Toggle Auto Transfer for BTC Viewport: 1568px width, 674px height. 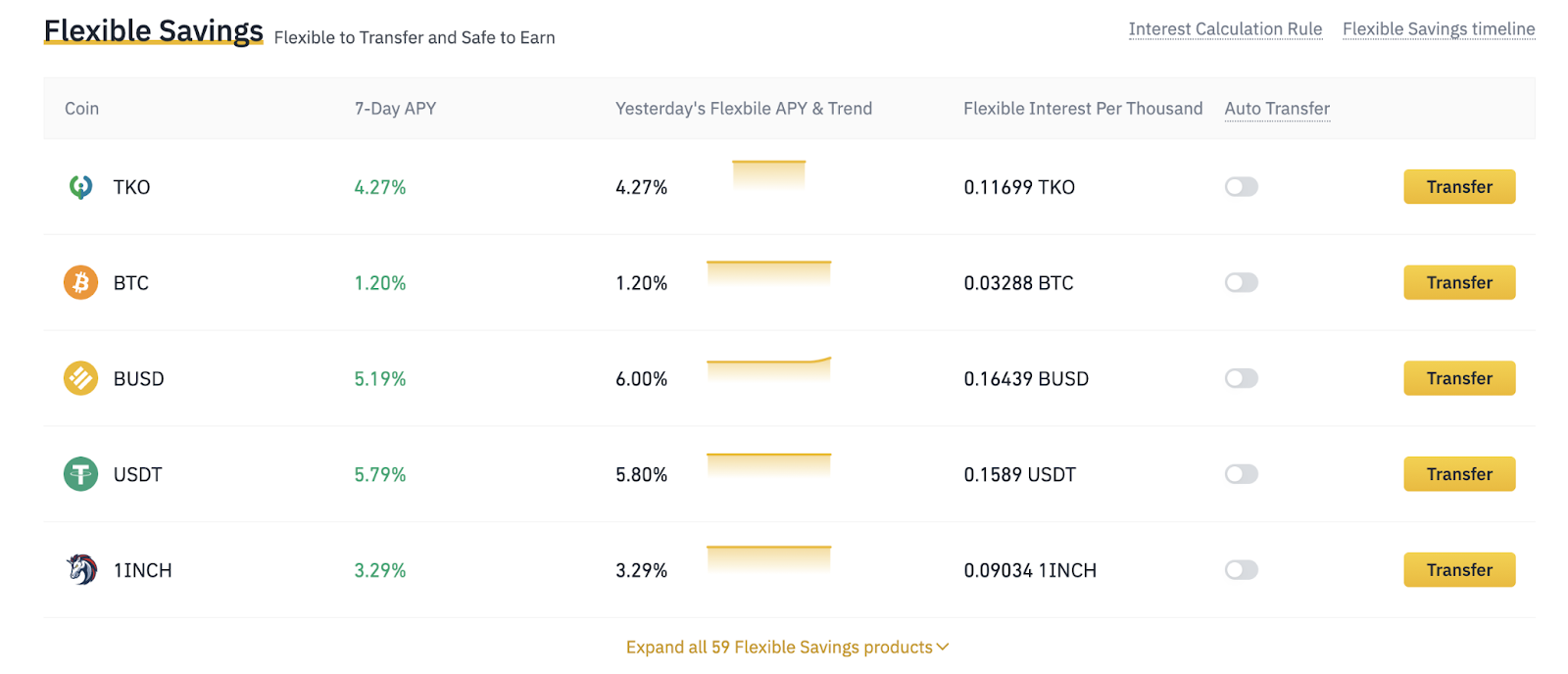tap(1241, 283)
